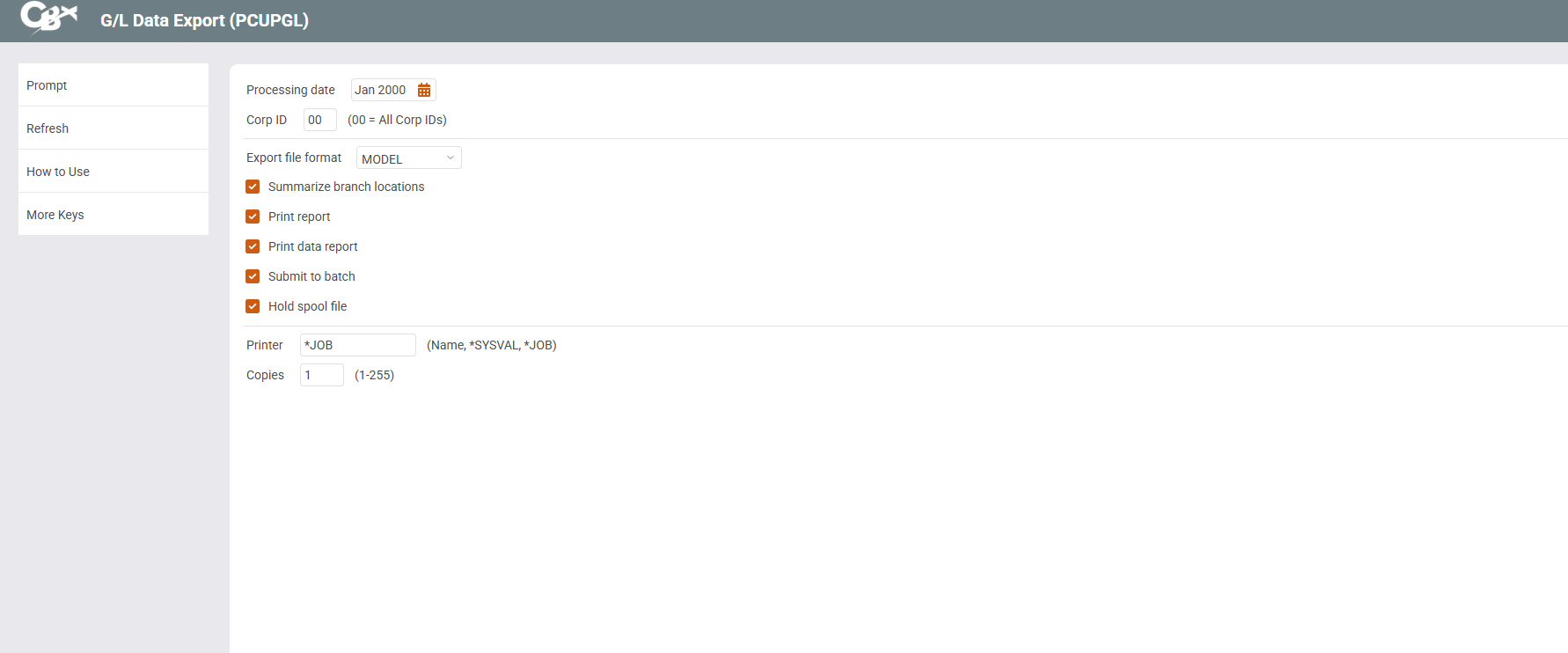Click the Hold spool file label text
1568x653 pixels.
pyautogui.click(x=307, y=306)
